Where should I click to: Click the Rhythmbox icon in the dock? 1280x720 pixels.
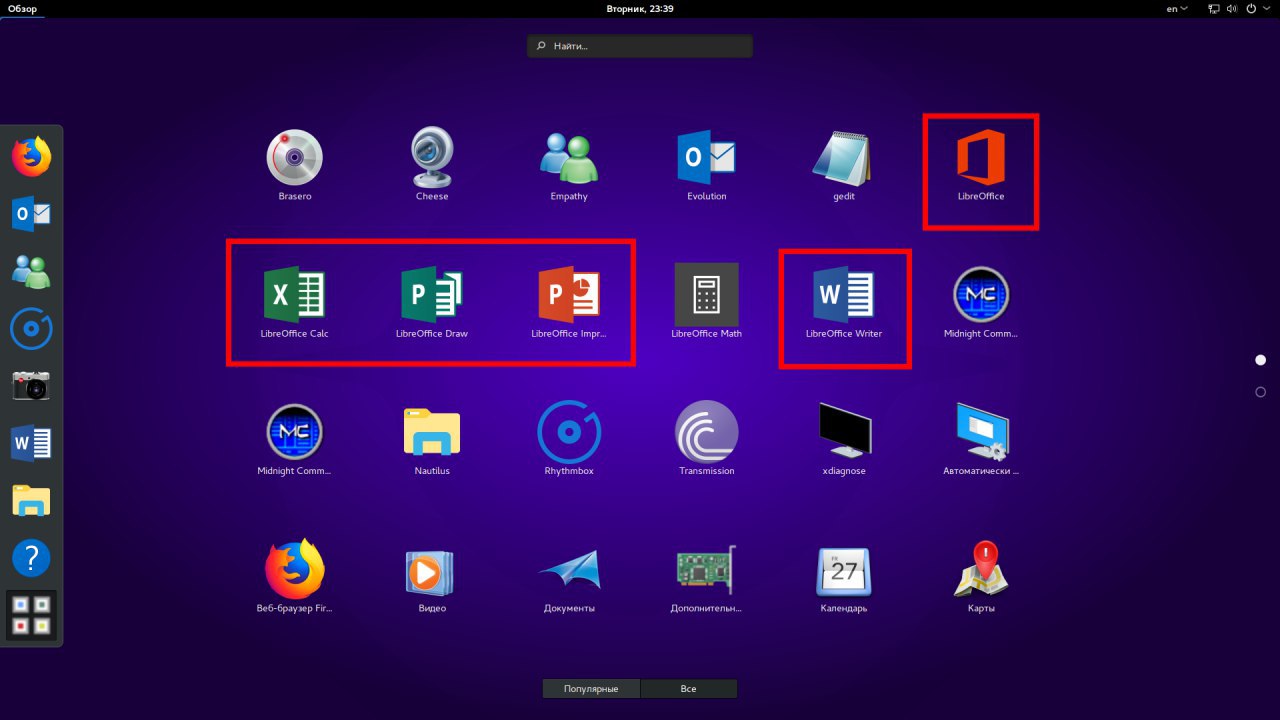tap(31, 328)
